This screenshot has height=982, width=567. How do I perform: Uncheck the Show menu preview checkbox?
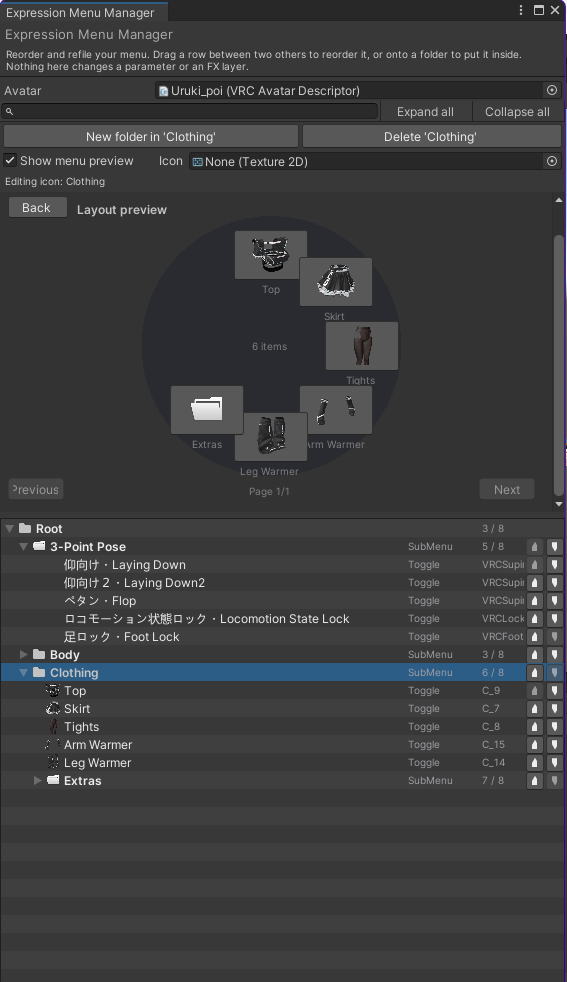pyautogui.click(x=10, y=160)
